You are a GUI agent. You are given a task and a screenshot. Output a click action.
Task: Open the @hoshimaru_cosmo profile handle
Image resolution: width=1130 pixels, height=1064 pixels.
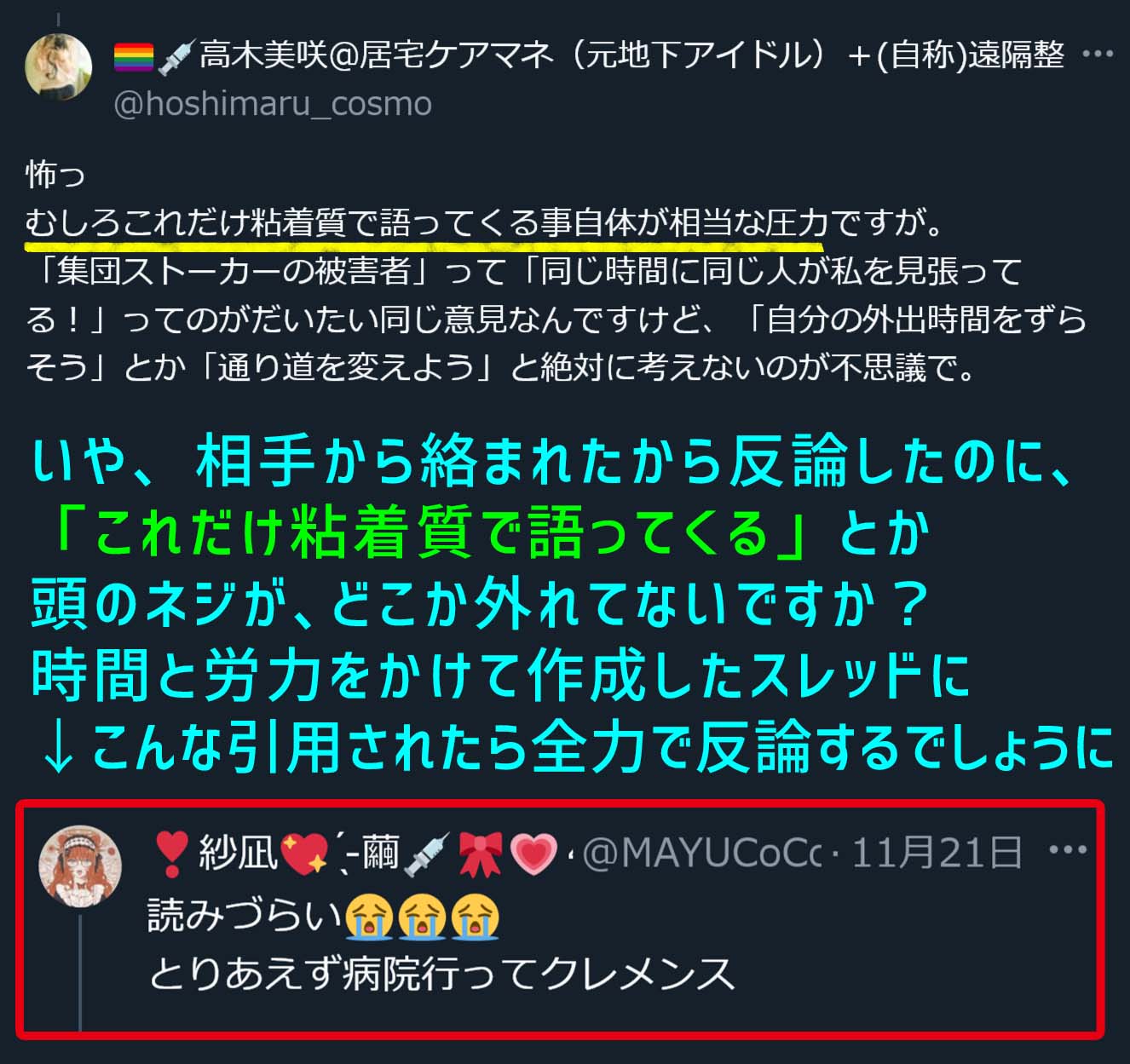click(273, 104)
